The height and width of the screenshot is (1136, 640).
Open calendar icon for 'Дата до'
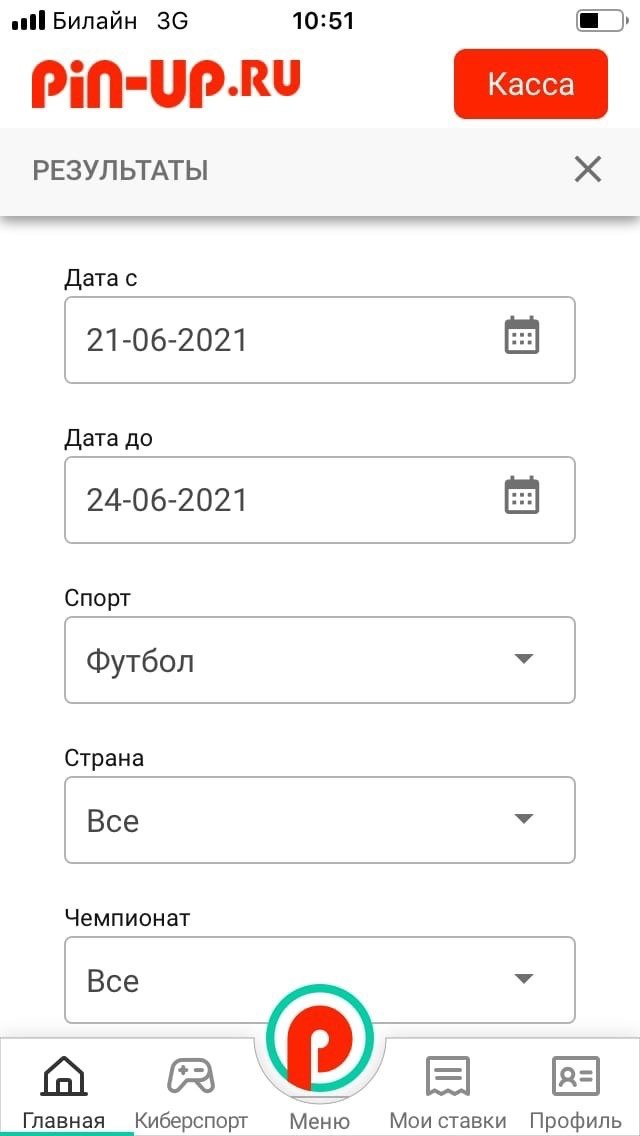(521, 496)
